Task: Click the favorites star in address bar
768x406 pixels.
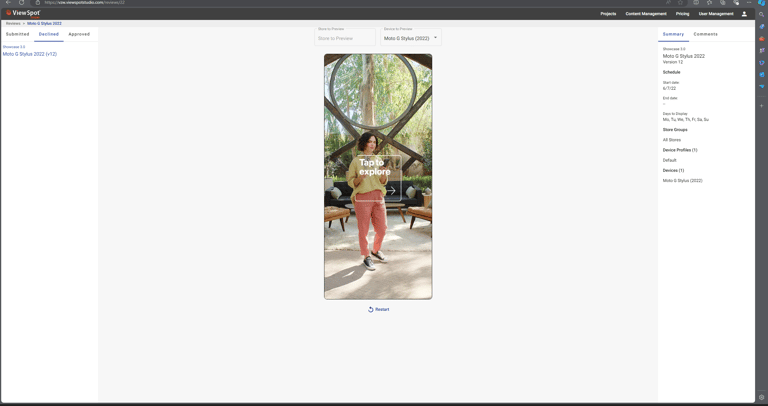Action: click(680, 2)
